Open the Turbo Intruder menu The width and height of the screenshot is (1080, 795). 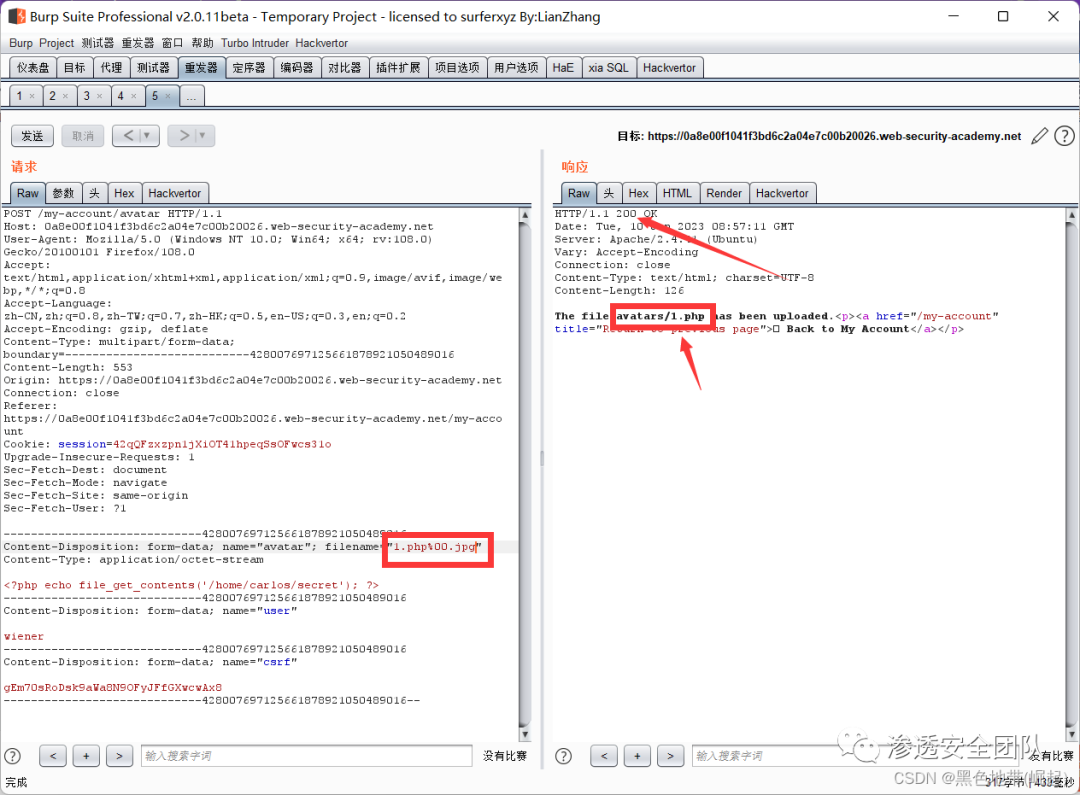pos(255,43)
